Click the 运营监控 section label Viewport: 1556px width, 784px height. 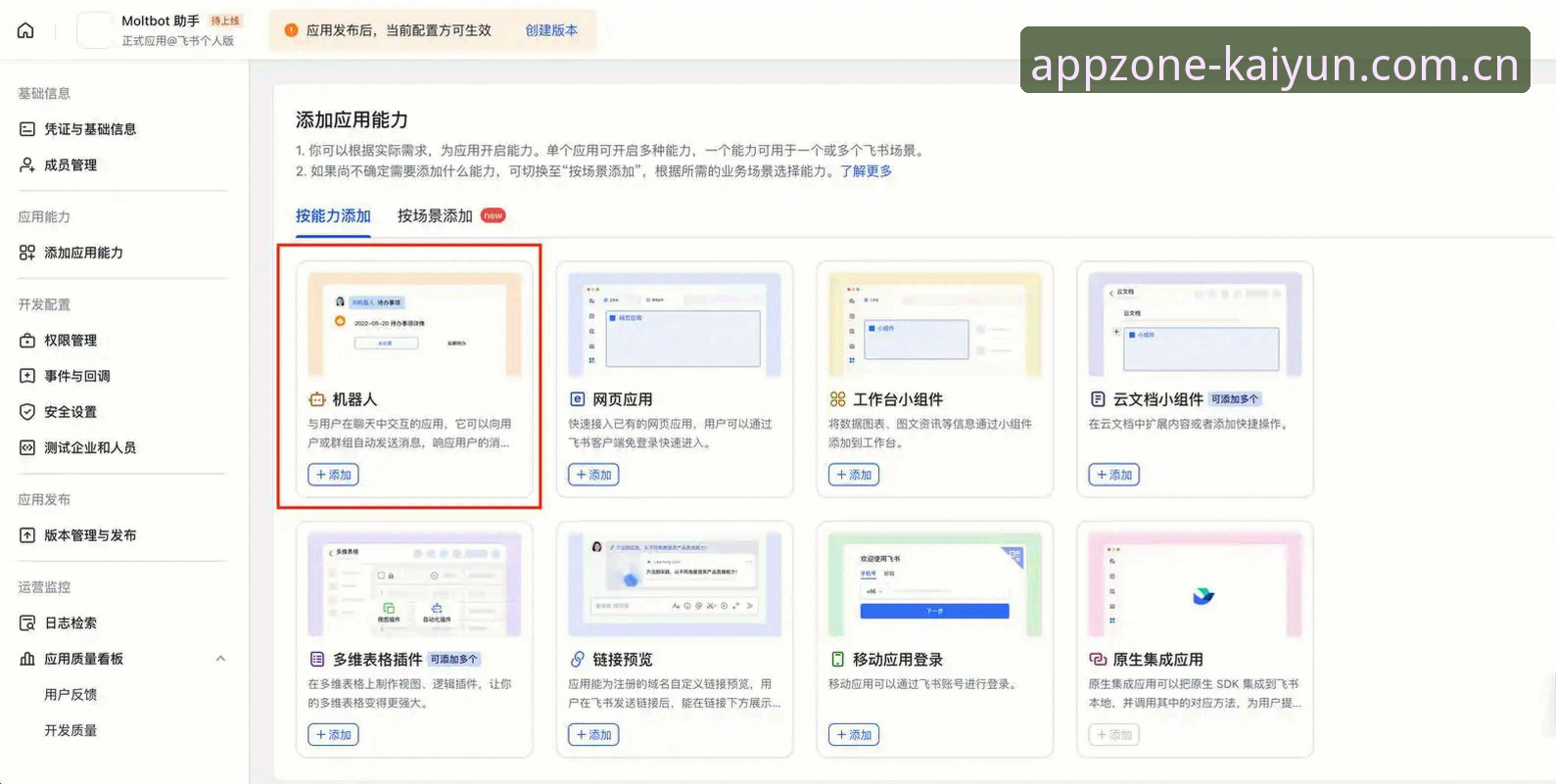[x=44, y=587]
